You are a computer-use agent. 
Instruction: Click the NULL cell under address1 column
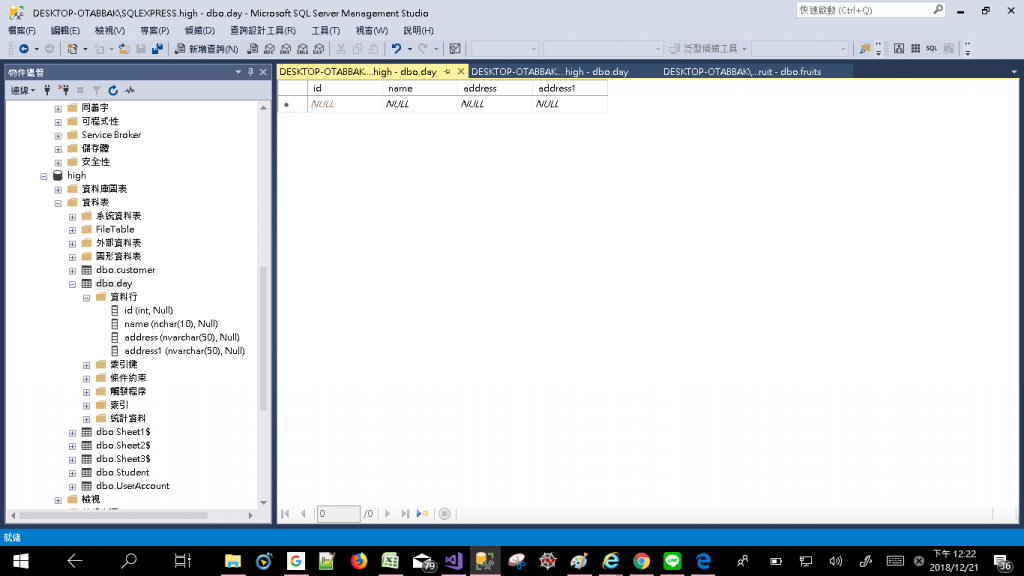570,104
